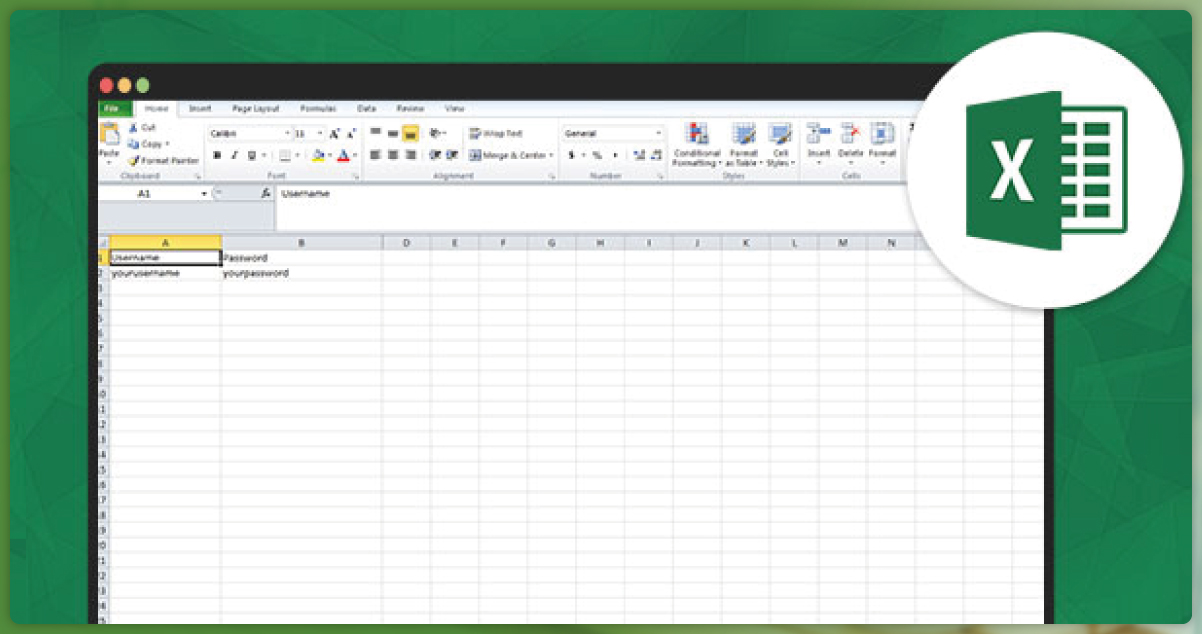The width and height of the screenshot is (1202, 634).
Task: Apply highlighted bottom vertical alignment
Action: click(x=410, y=133)
